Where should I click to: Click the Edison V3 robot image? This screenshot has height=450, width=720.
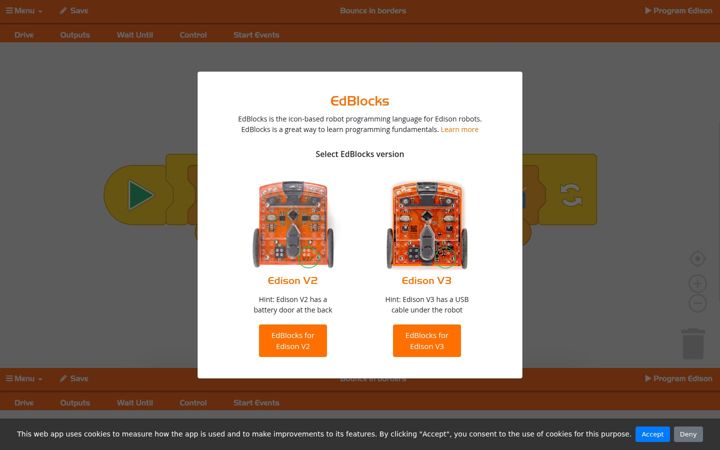(427, 225)
